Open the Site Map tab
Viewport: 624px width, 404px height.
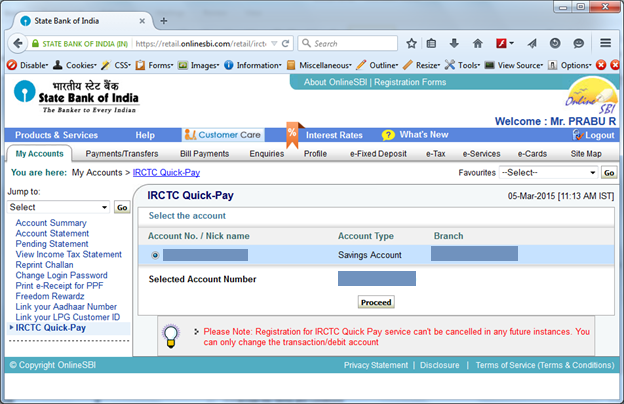(x=586, y=154)
